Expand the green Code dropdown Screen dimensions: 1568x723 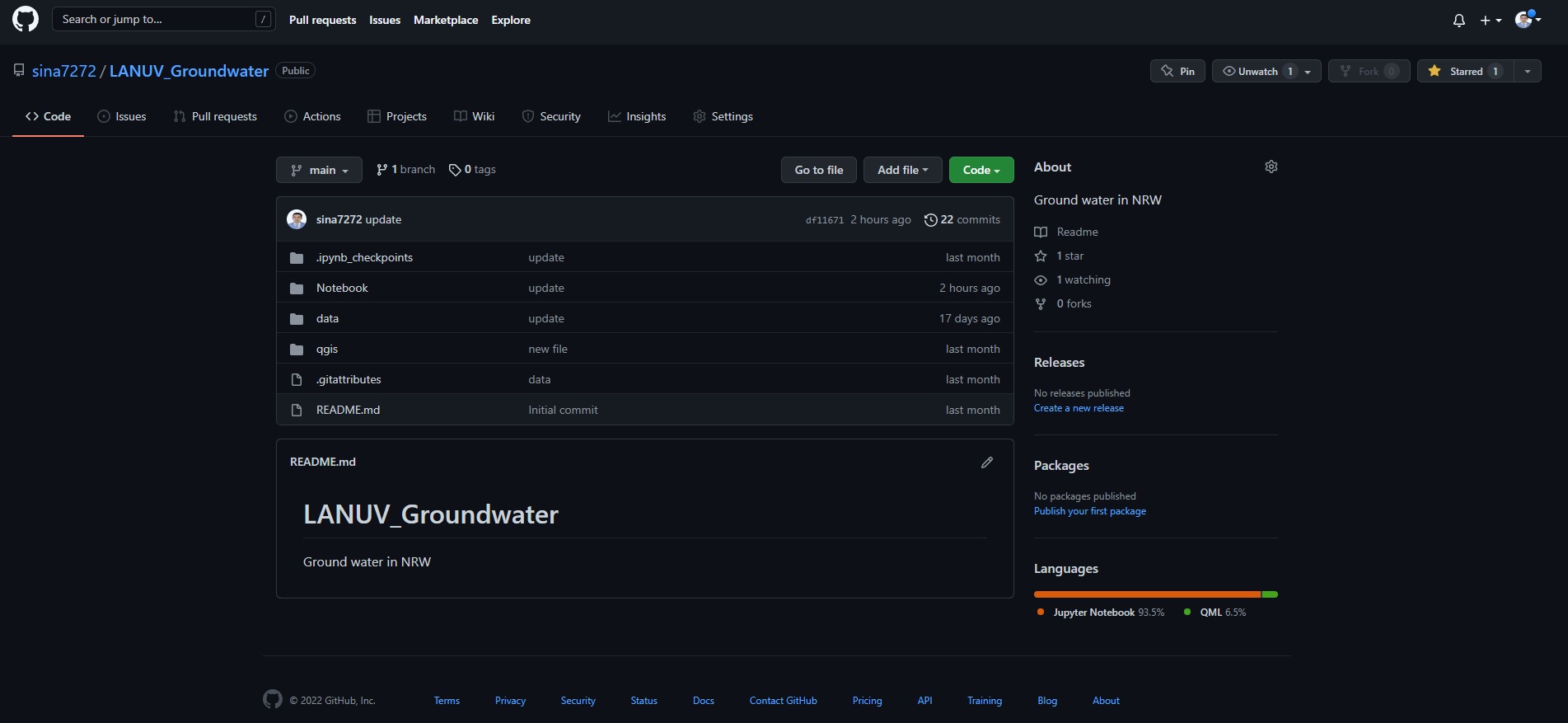pos(981,170)
